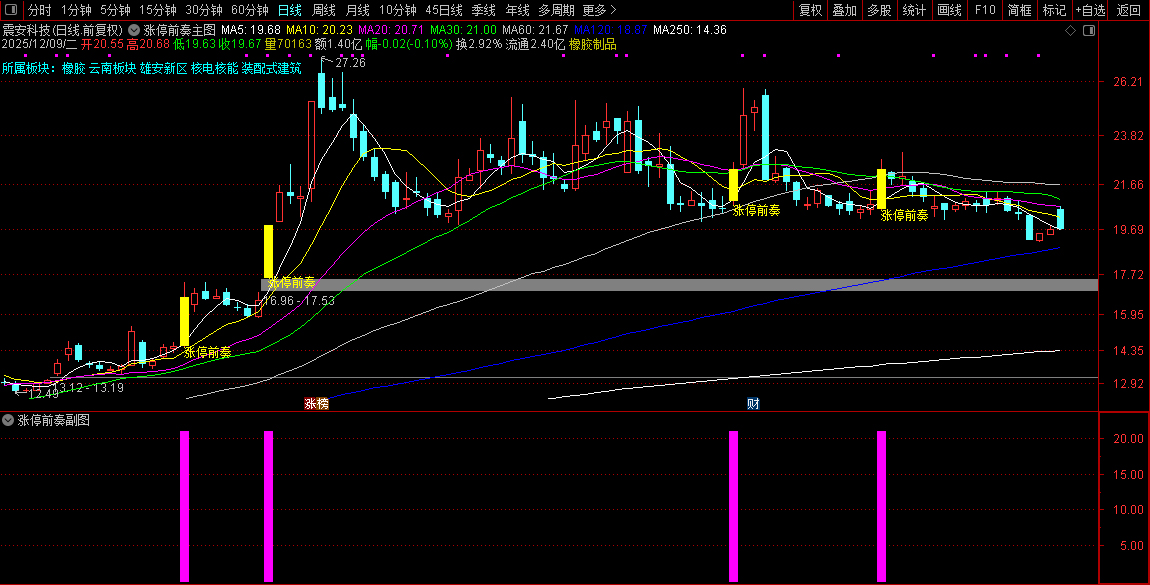Image resolution: width=1150 pixels, height=585 pixels.
Task: Open the 复权 price adjustment menu
Action: coord(810,10)
